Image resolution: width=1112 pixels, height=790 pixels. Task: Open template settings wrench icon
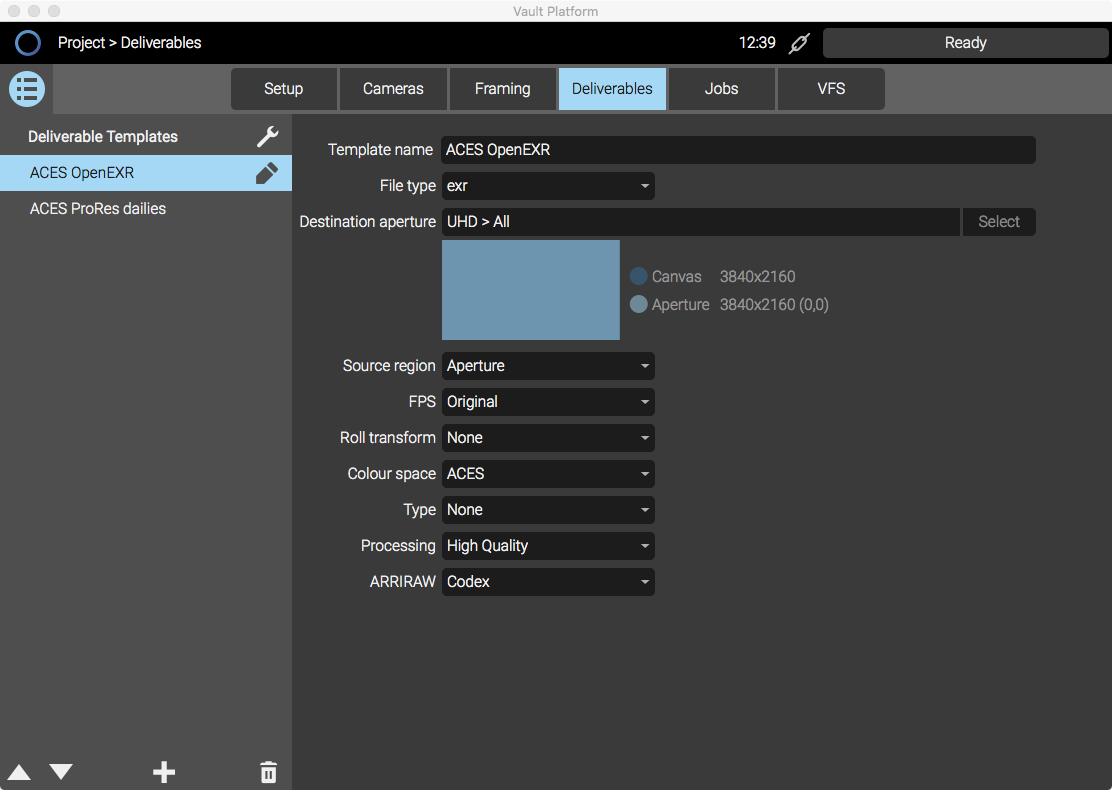click(267, 137)
